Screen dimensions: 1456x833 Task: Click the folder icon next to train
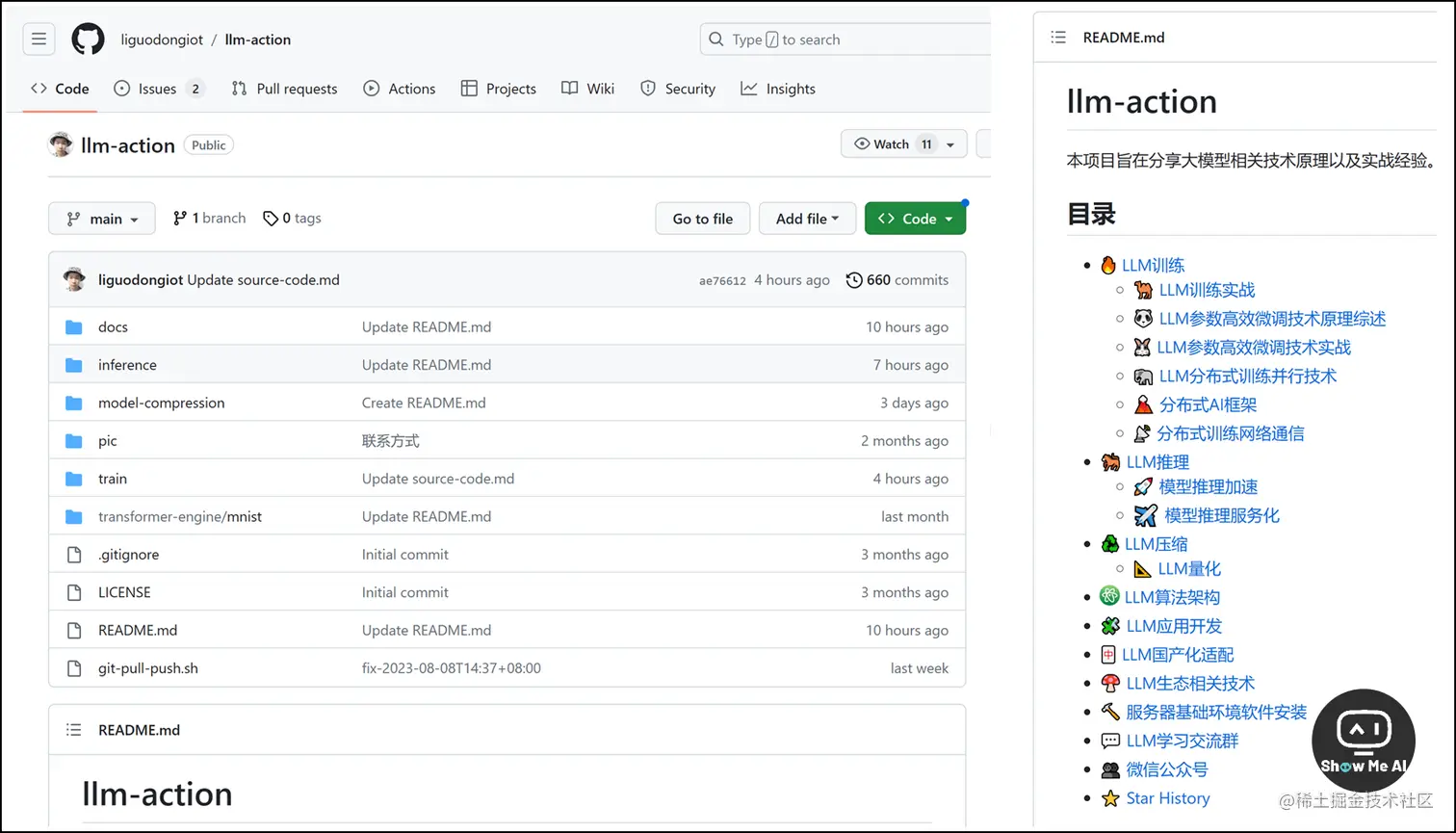[x=74, y=479]
